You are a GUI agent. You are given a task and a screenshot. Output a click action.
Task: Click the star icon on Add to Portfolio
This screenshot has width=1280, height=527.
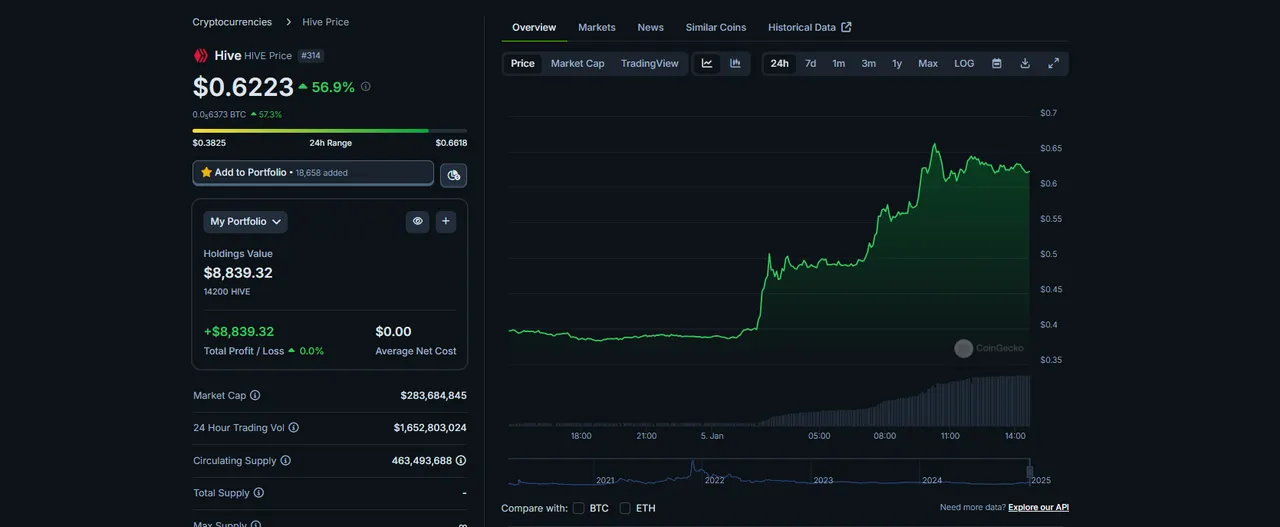click(x=206, y=172)
